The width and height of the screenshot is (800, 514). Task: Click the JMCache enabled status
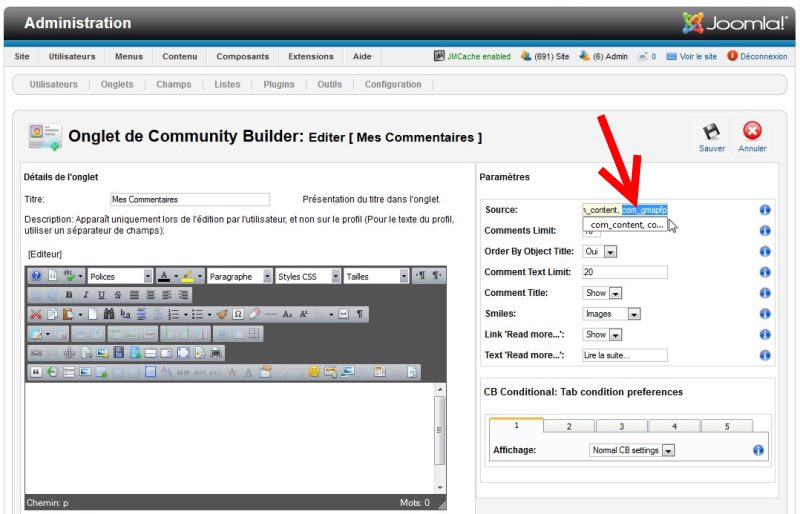click(x=472, y=56)
